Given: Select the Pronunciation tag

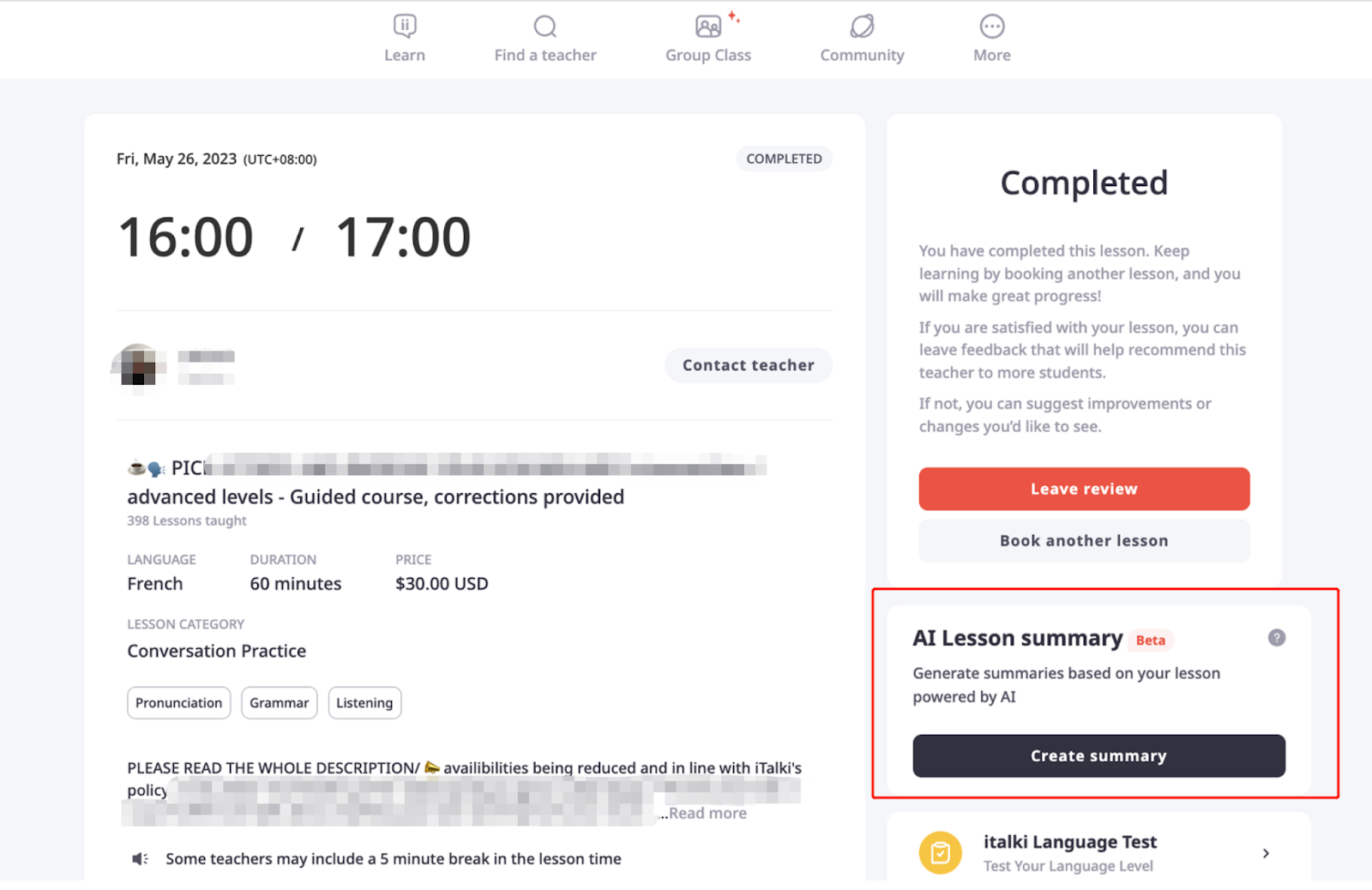Looking at the screenshot, I should (178, 702).
